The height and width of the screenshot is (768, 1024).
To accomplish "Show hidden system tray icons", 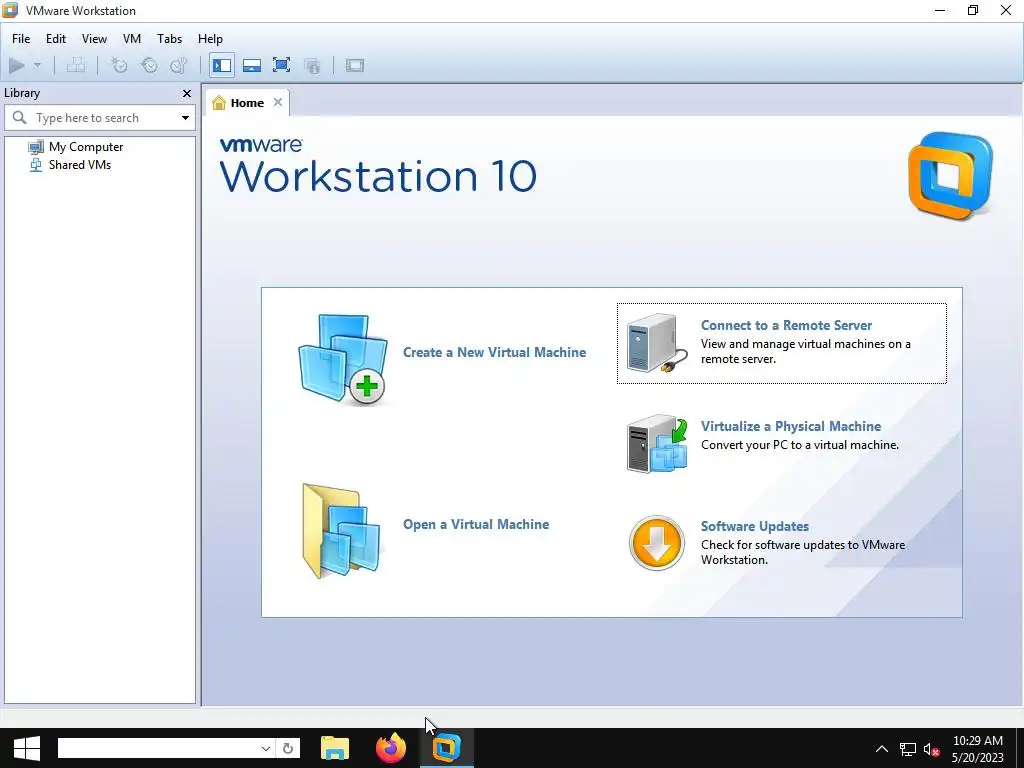I will pos(882,749).
